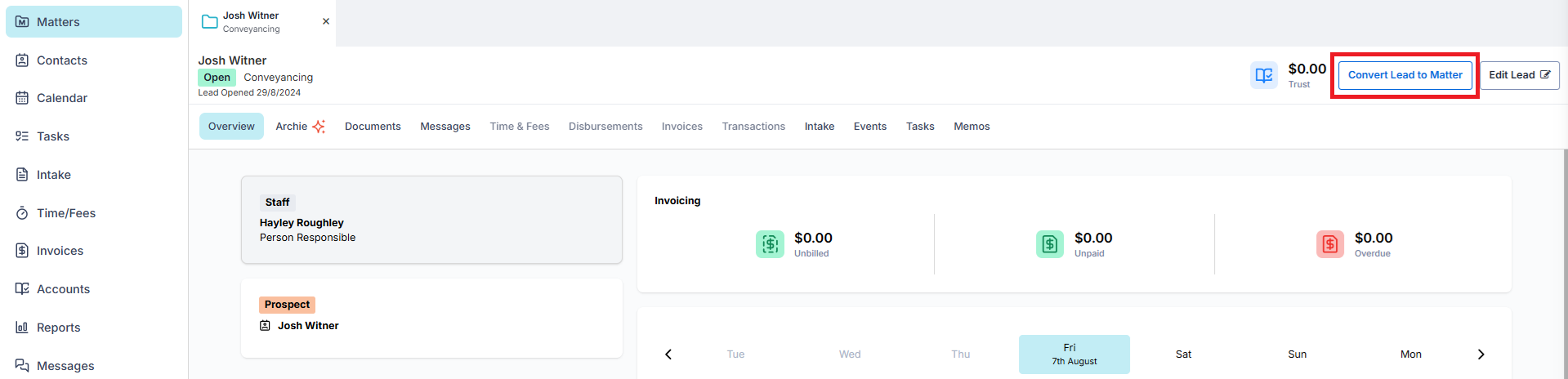1568x379 pixels.
Task: Select Sat in the week strip
Action: (x=1183, y=354)
